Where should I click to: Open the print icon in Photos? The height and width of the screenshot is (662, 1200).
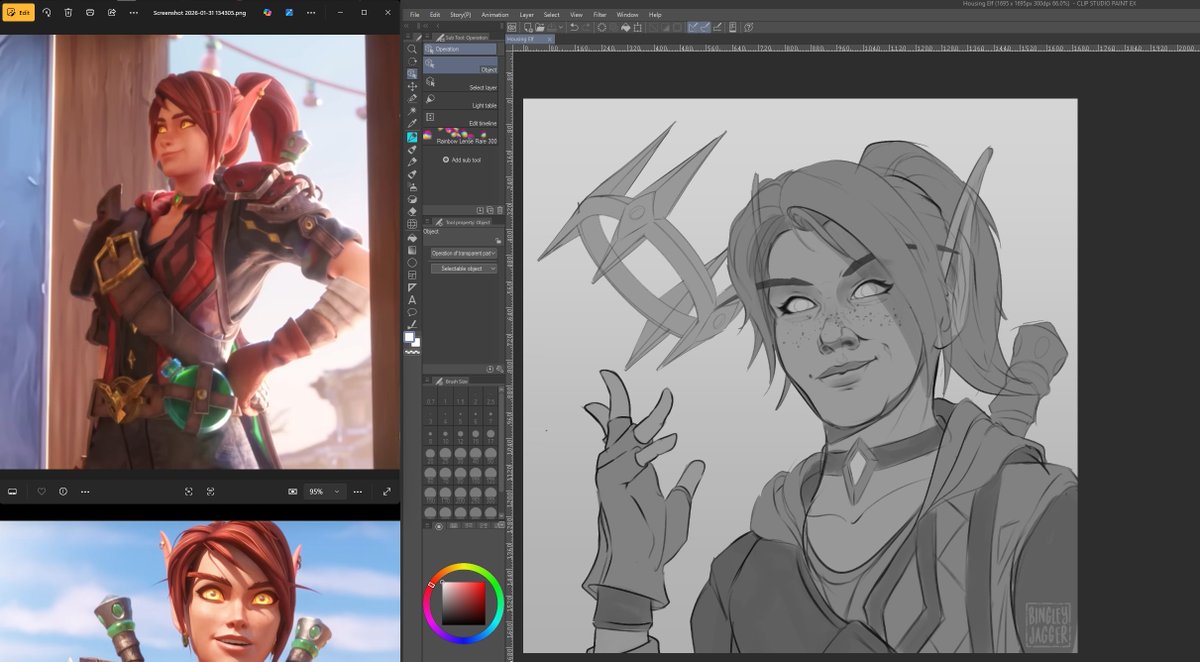90,12
